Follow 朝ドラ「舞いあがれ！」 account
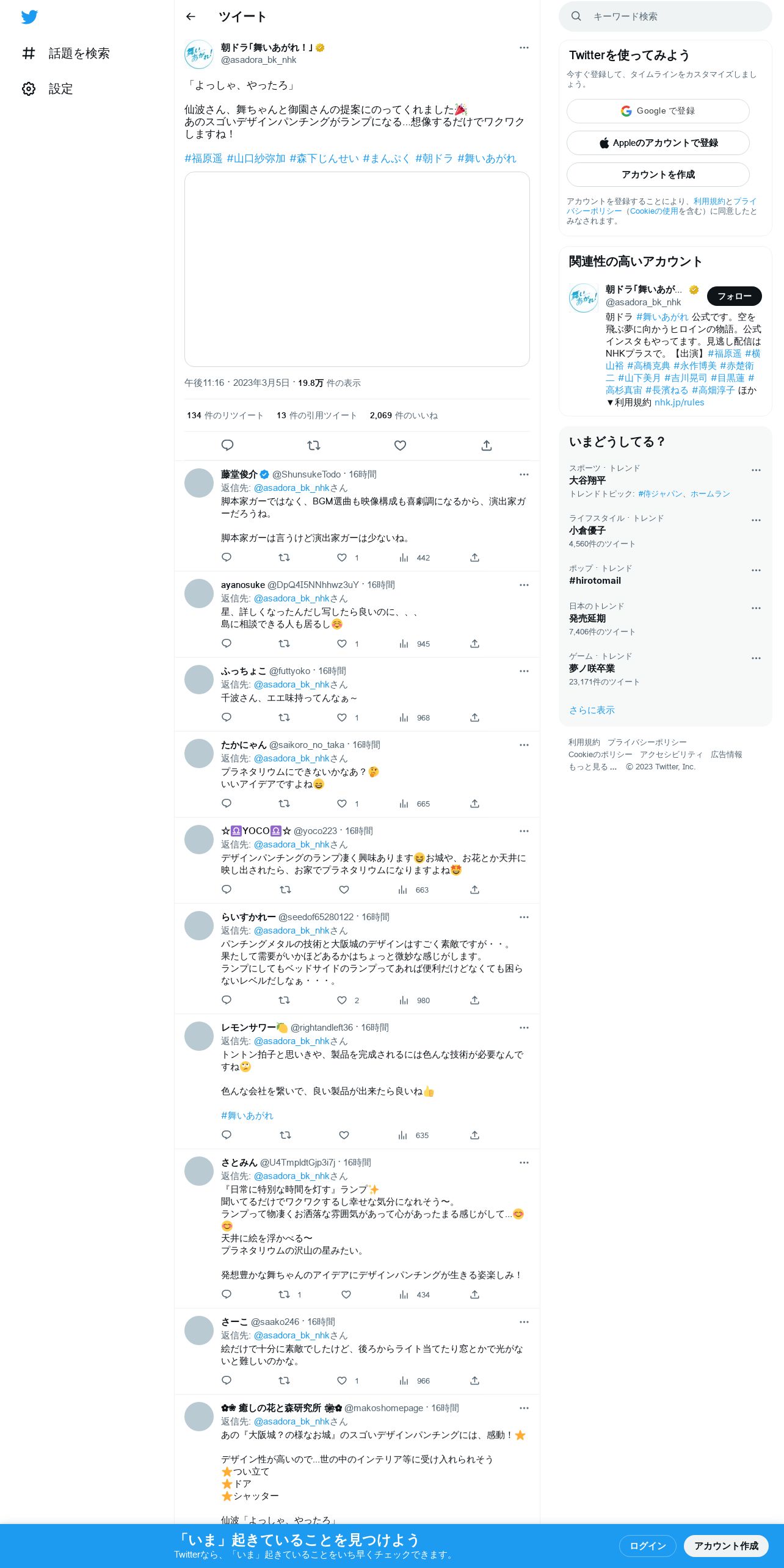The image size is (784, 1568). tap(735, 296)
